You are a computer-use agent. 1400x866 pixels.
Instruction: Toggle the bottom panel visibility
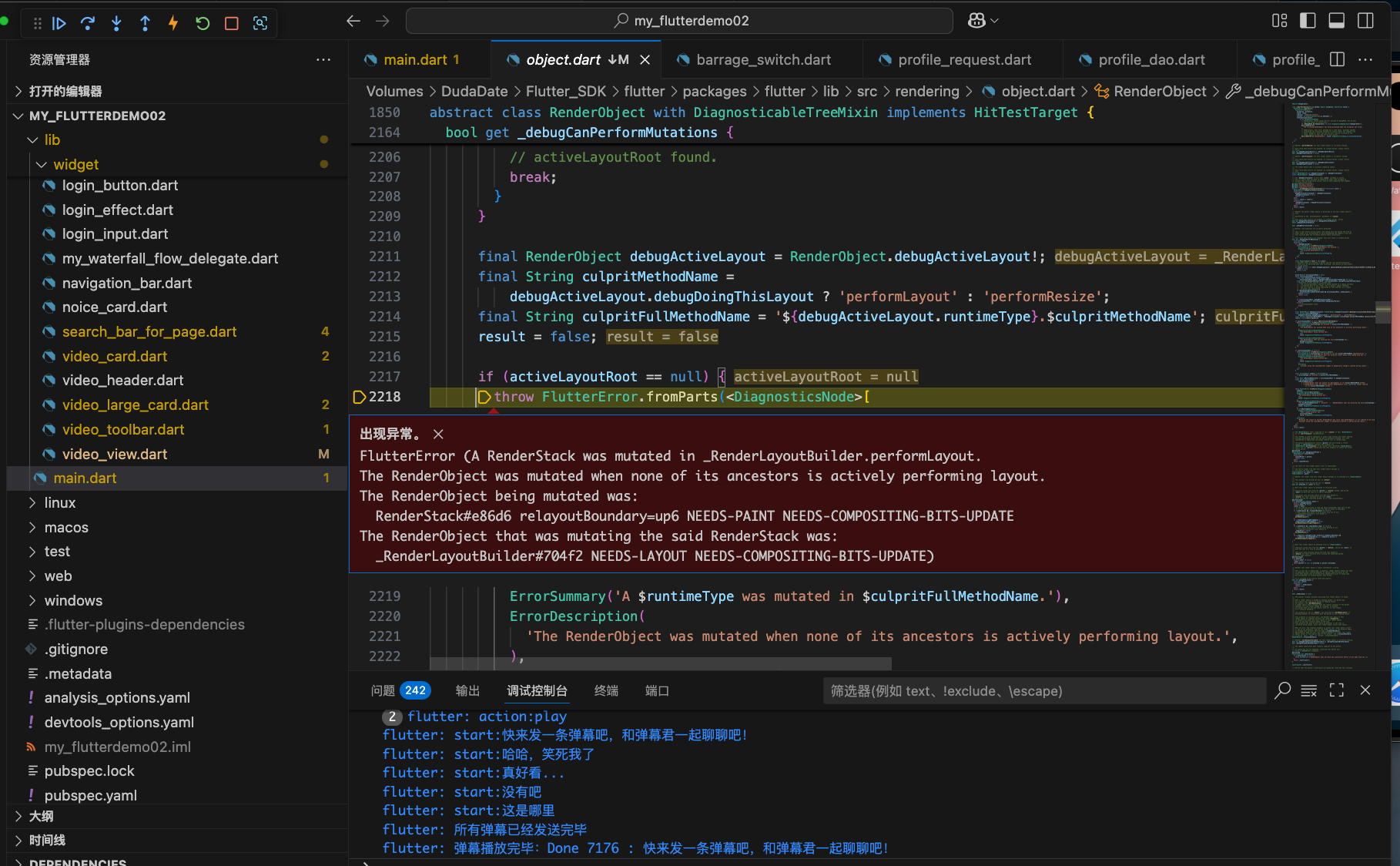(x=1337, y=21)
